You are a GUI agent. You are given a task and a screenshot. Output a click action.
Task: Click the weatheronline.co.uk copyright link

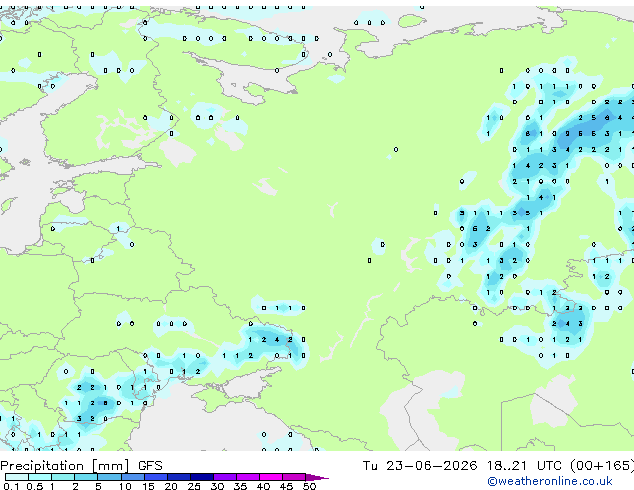tap(550, 481)
